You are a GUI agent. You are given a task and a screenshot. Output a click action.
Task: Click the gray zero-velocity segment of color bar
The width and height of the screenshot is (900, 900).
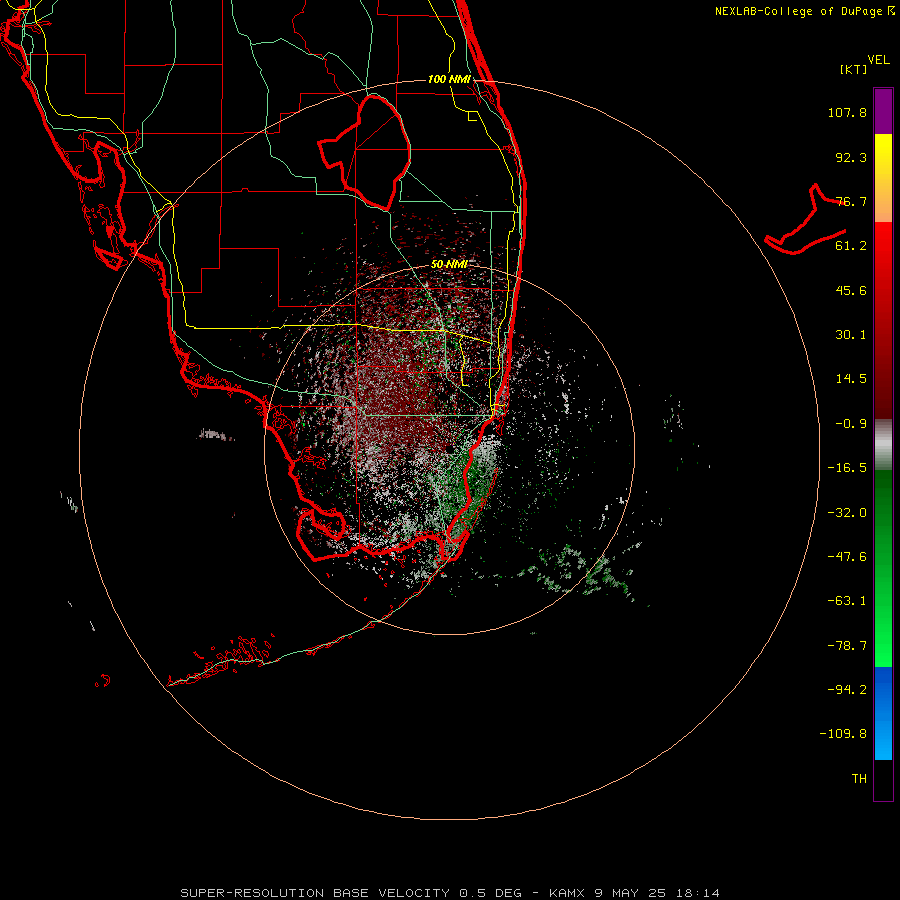(x=883, y=445)
